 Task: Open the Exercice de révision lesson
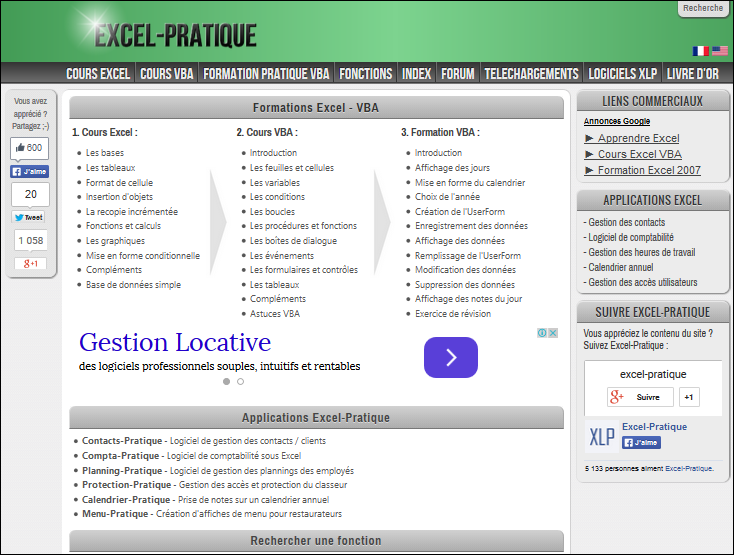pyautogui.click(x=453, y=314)
